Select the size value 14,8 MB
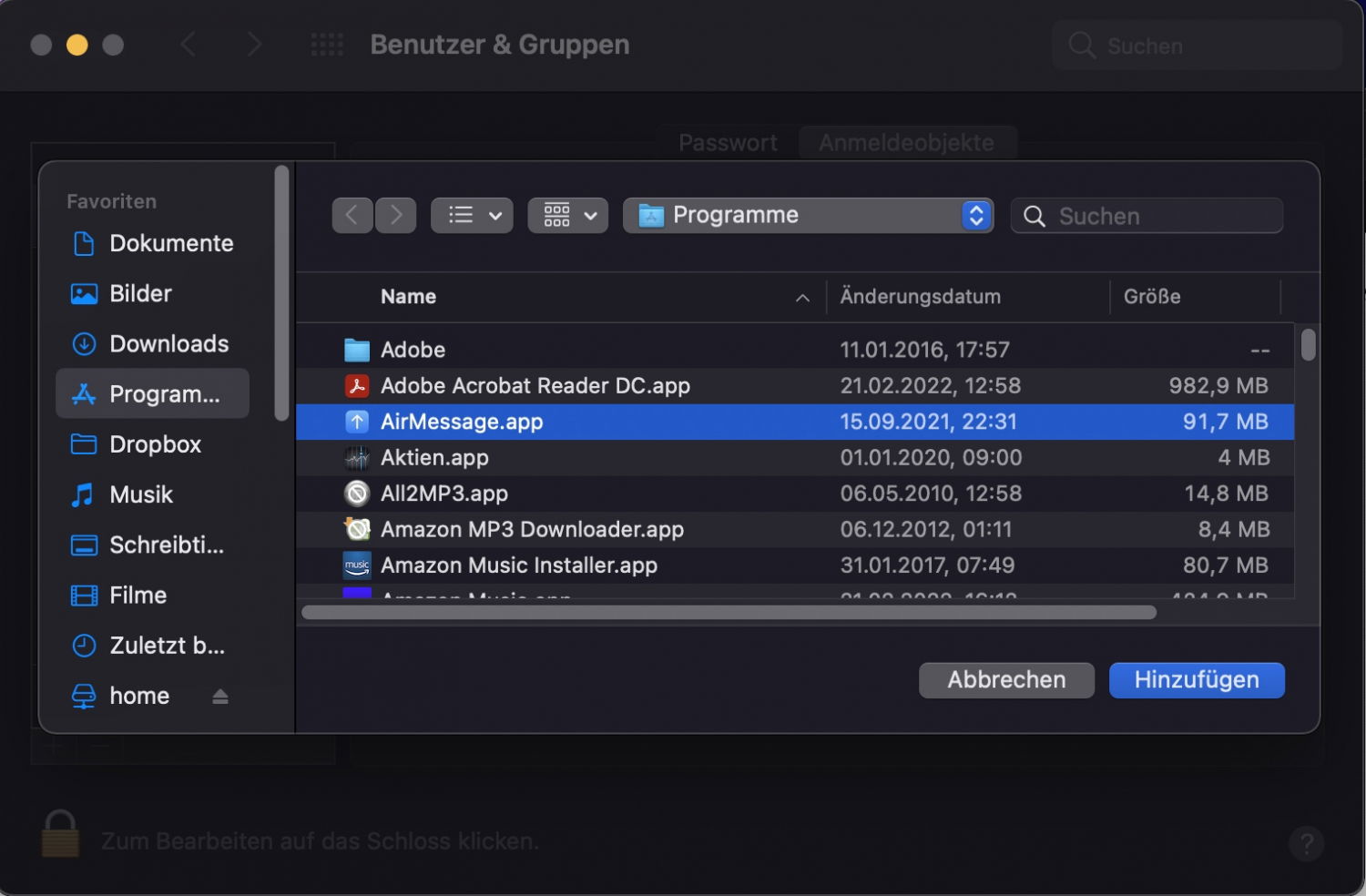The image size is (1366, 896). [x=1226, y=494]
